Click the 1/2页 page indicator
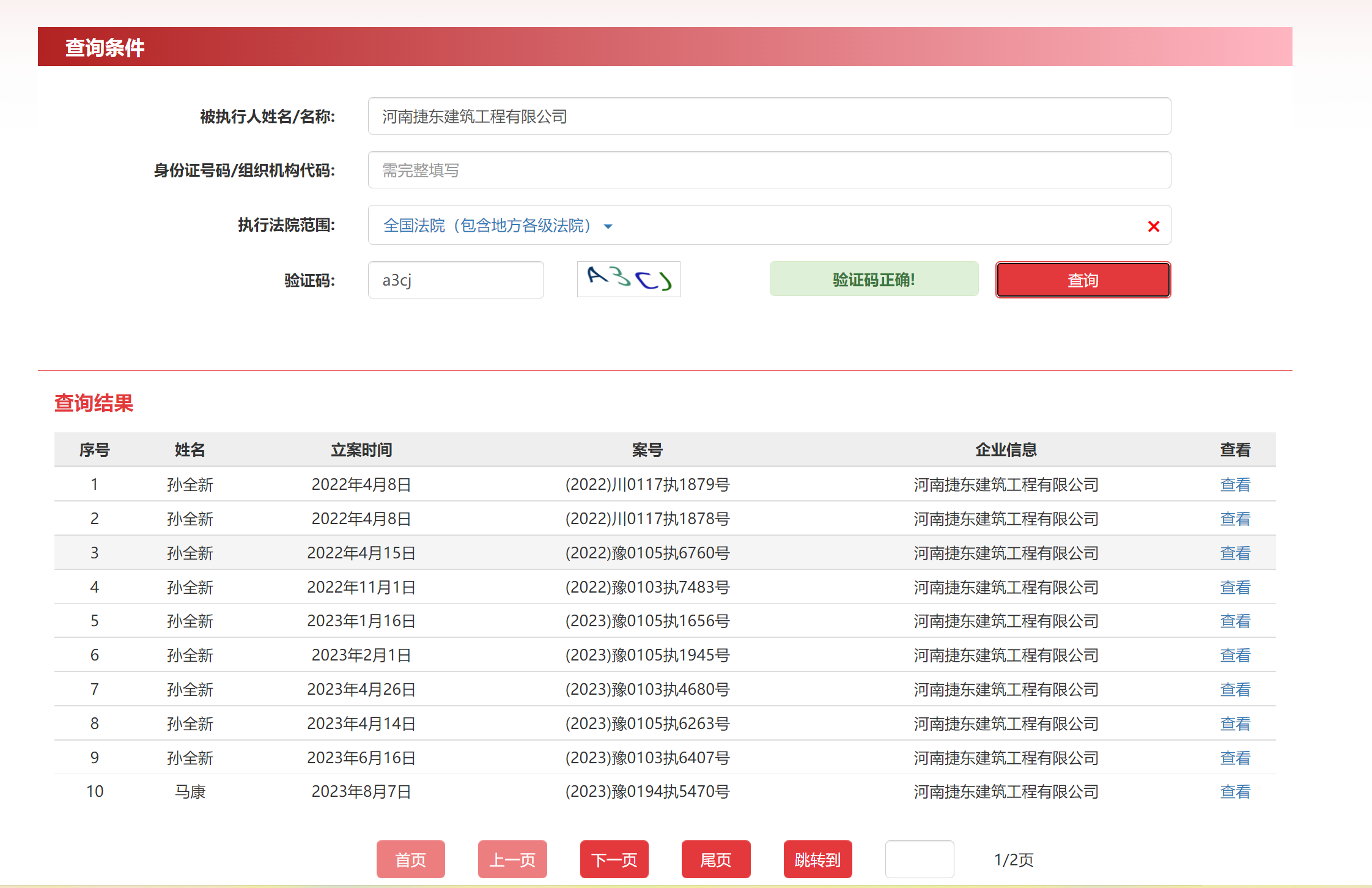 [1014, 860]
